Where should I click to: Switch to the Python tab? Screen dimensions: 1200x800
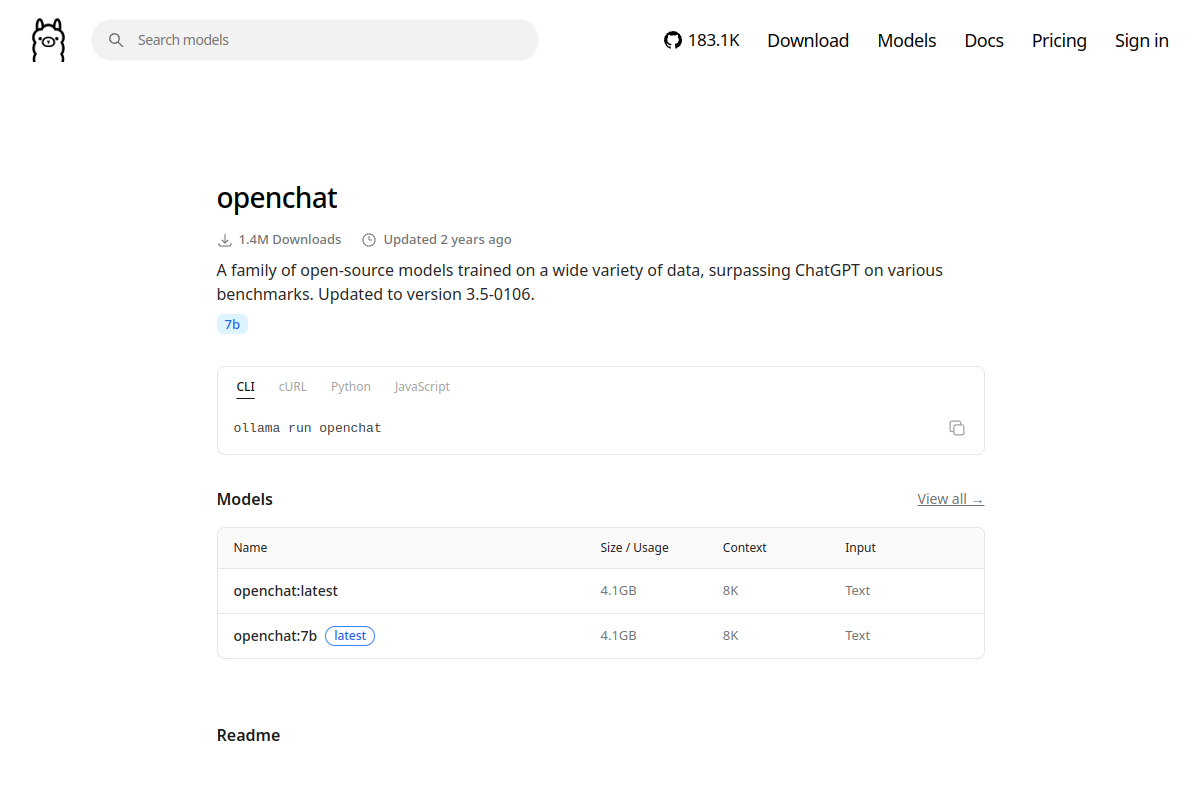pyautogui.click(x=351, y=387)
